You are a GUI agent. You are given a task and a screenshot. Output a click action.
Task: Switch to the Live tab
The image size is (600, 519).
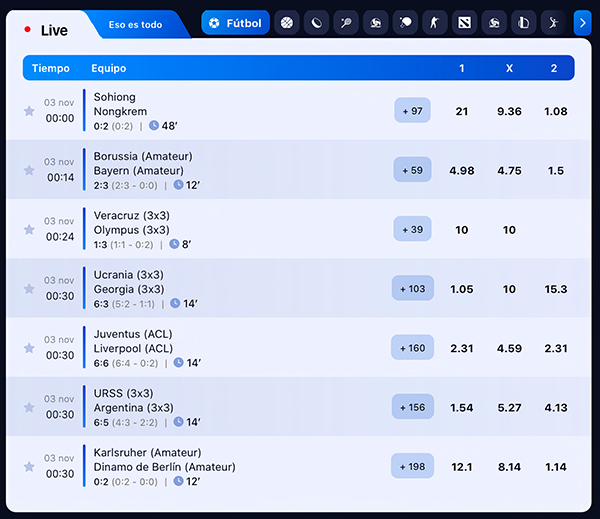click(46, 30)
